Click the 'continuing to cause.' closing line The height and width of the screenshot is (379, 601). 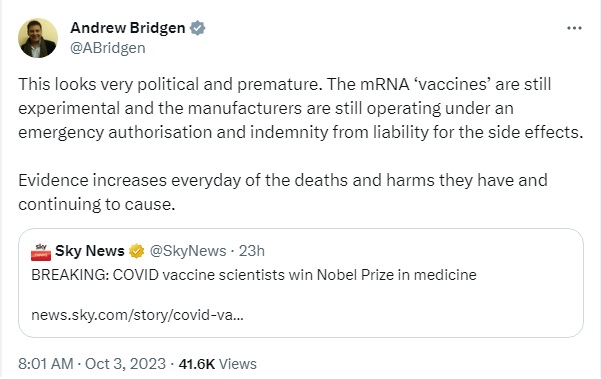[x=97, y=204]
